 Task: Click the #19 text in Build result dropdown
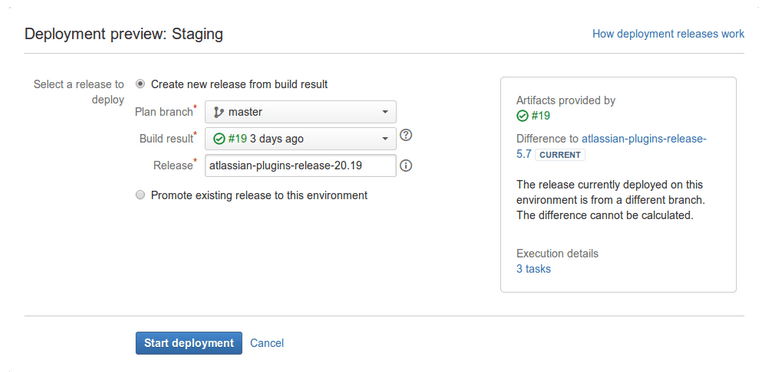pyautogui.click(x=237, y=139)
